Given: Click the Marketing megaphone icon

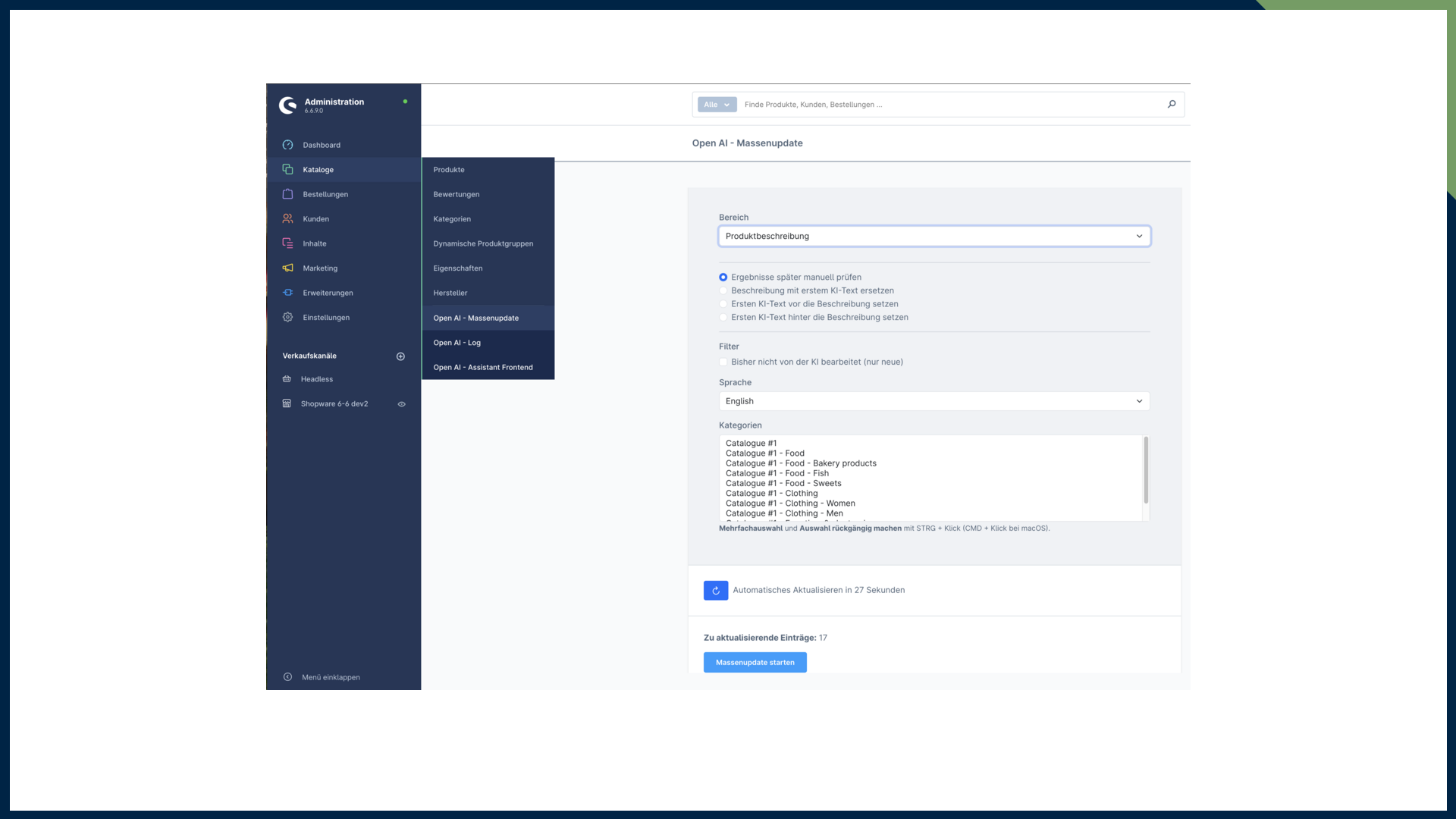Looking at the screenshot, I should [287, 268].
